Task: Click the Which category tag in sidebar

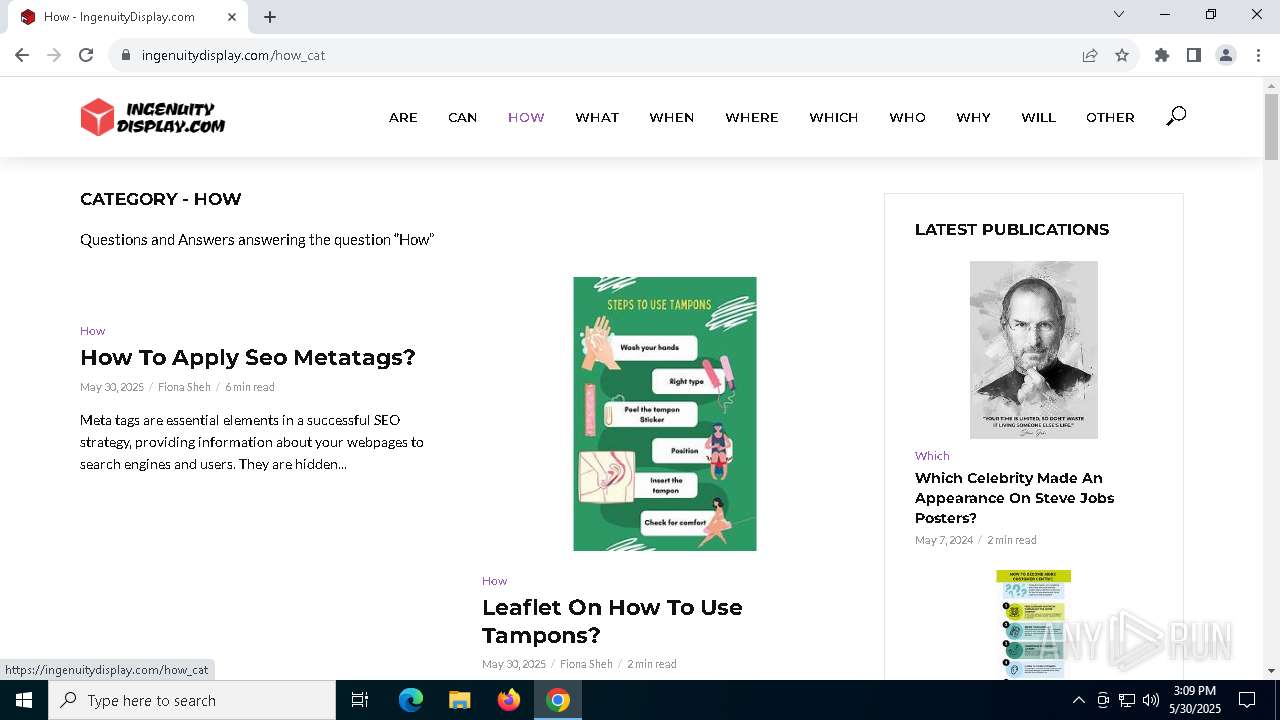Action: point(932,456)
